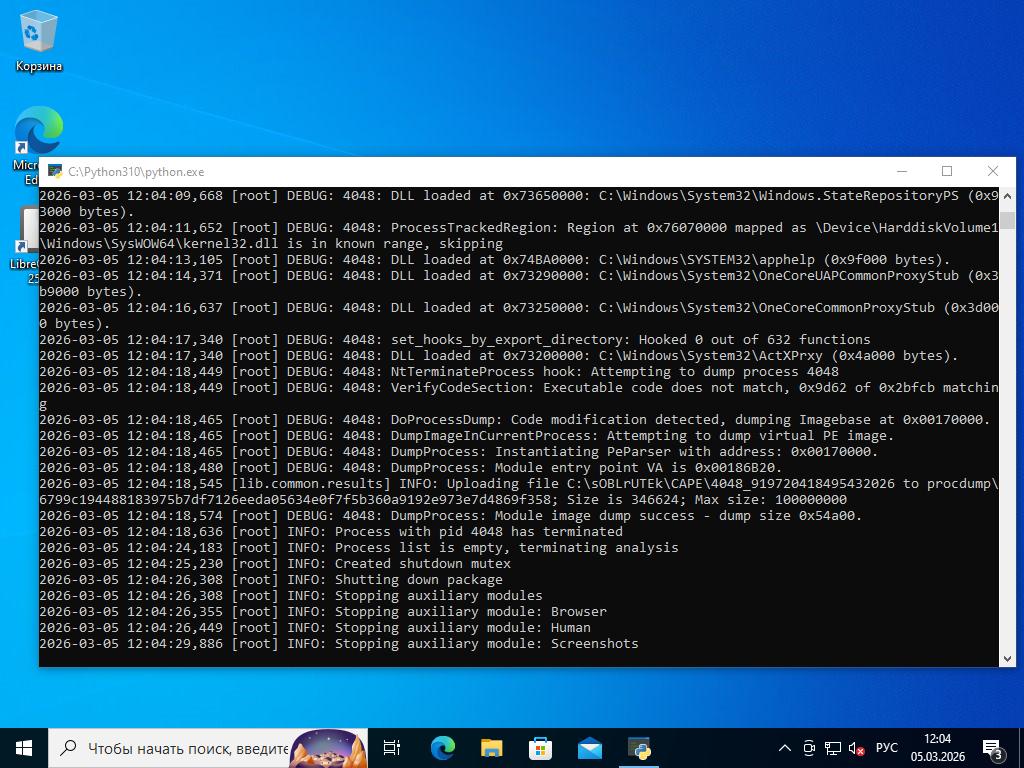Open the taskbar clock and calendar

pyautogui.click(x=937, y=748)
